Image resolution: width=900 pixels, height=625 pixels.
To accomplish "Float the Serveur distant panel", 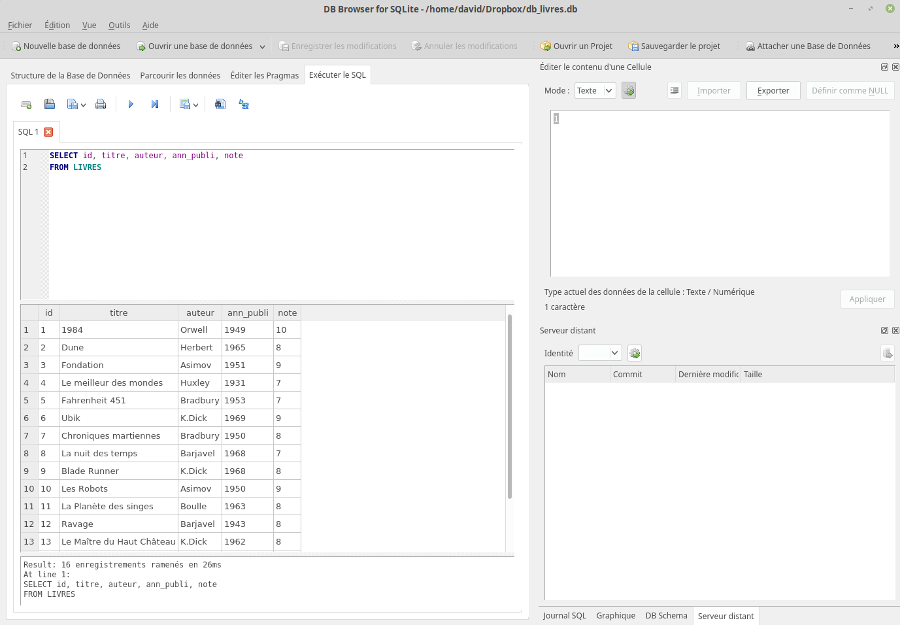I will (x=884, y=330).
